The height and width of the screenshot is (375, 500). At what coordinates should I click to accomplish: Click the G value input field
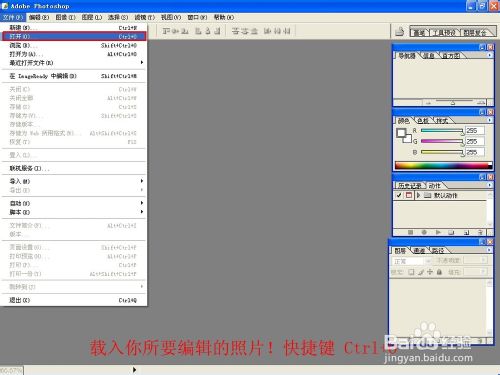tap(475, 142)
